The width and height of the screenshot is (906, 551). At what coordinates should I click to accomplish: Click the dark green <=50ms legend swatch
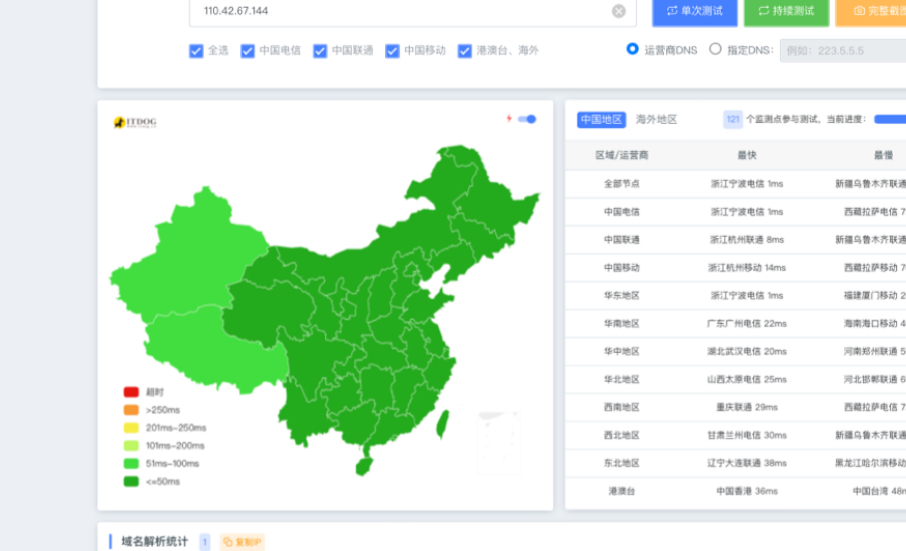click(x=131, y=482)
